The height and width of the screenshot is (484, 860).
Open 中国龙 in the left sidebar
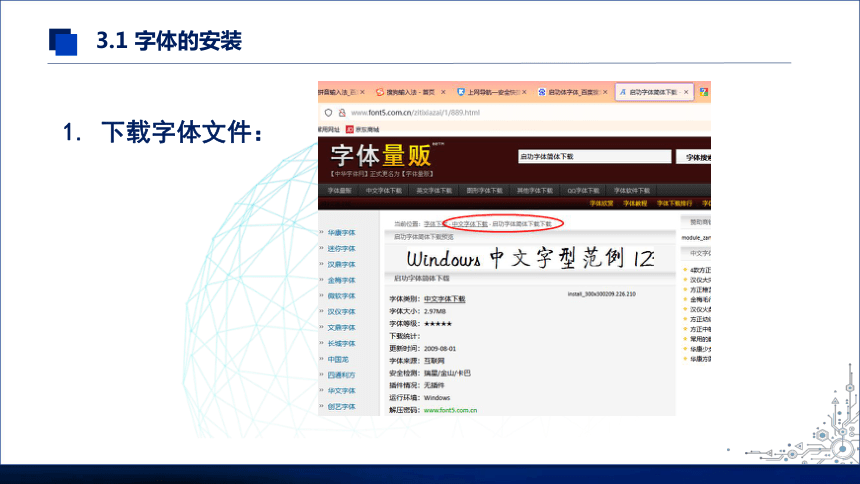point(338,359)
